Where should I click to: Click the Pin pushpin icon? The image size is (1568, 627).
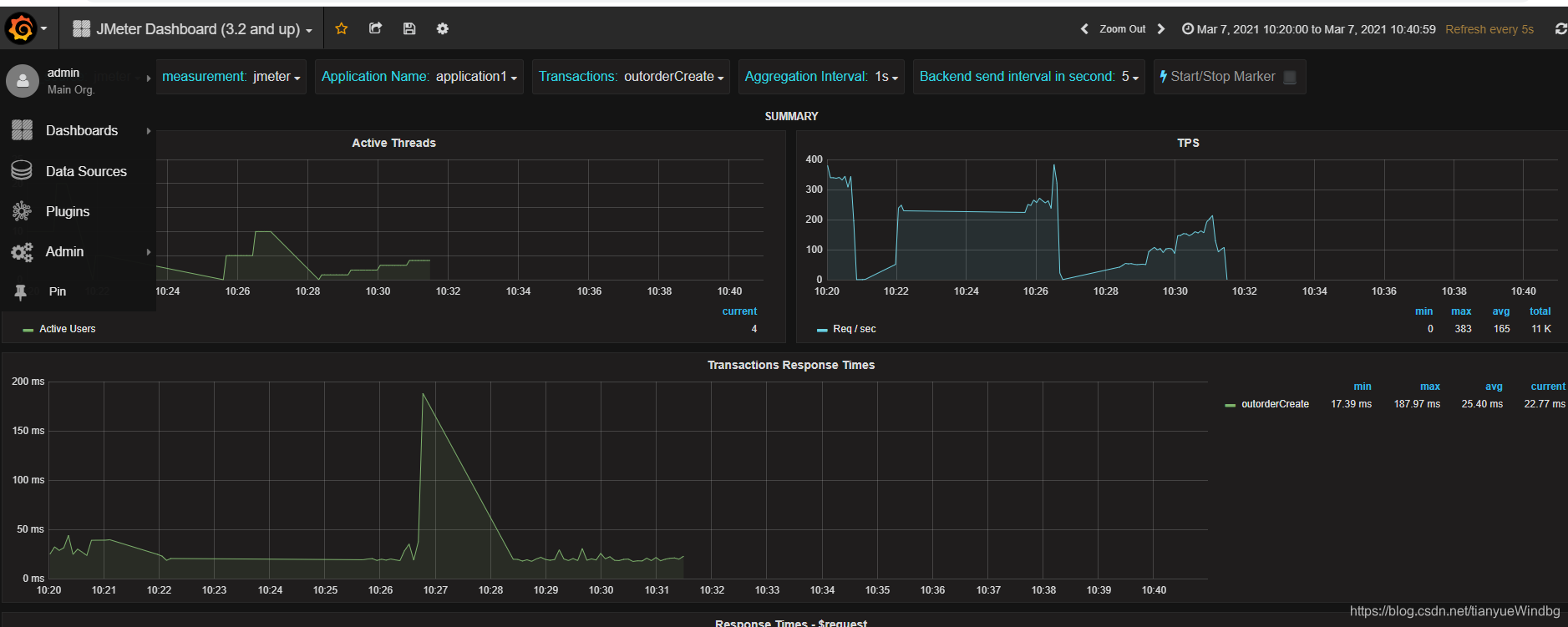(x=21, y=291)
